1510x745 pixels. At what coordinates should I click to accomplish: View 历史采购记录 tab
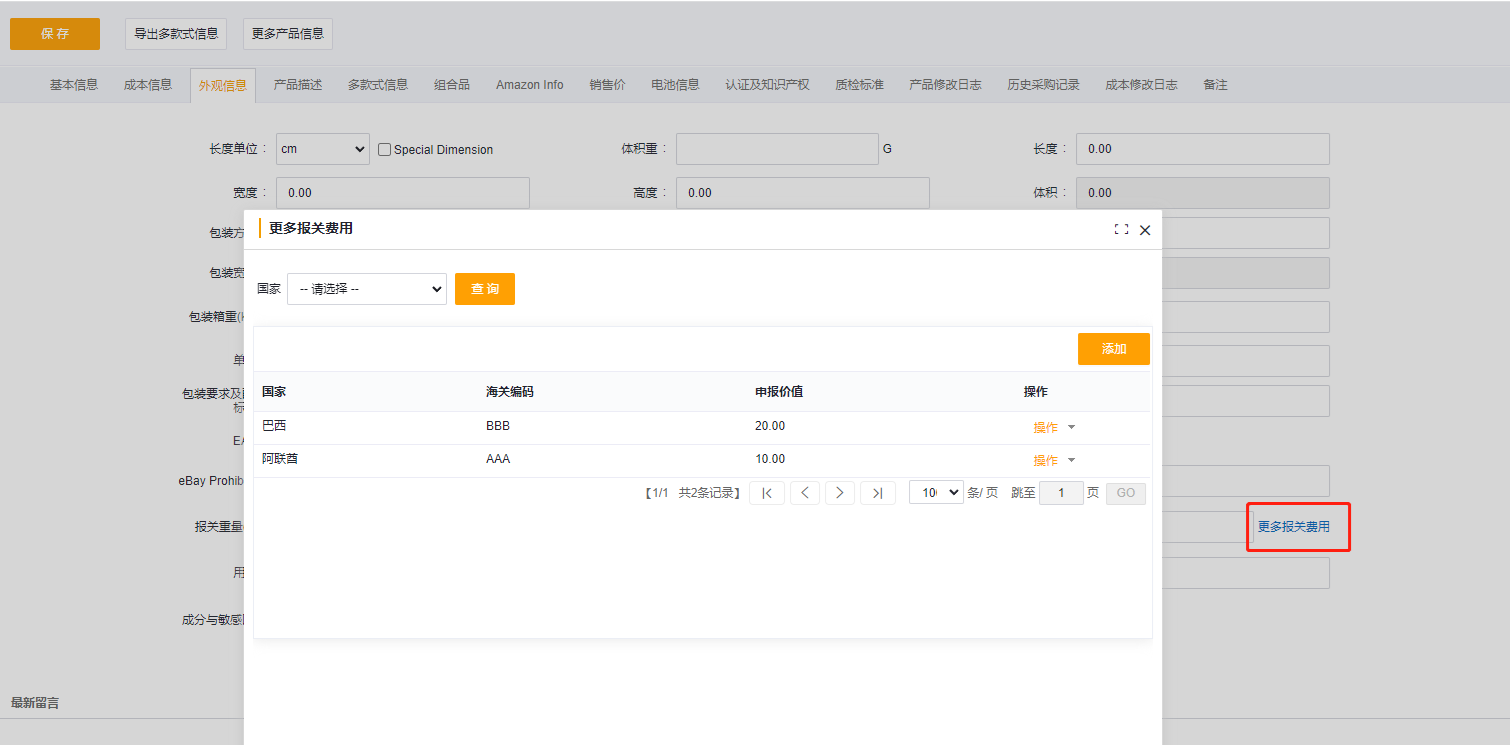coord(1044,85)
